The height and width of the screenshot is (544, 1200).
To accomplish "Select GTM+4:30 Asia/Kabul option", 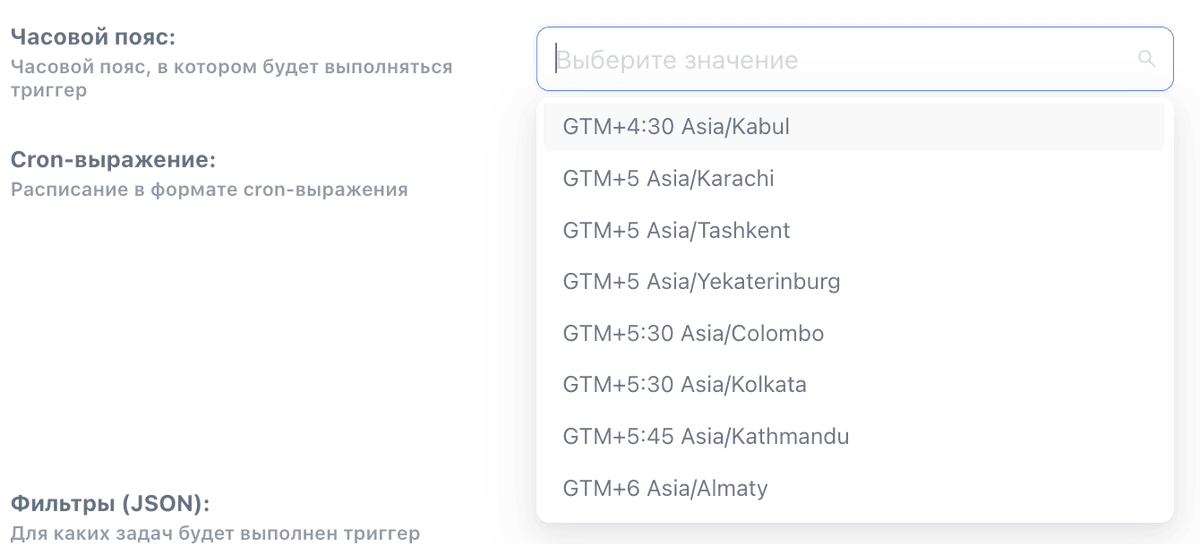I will [x=854, y=127].
